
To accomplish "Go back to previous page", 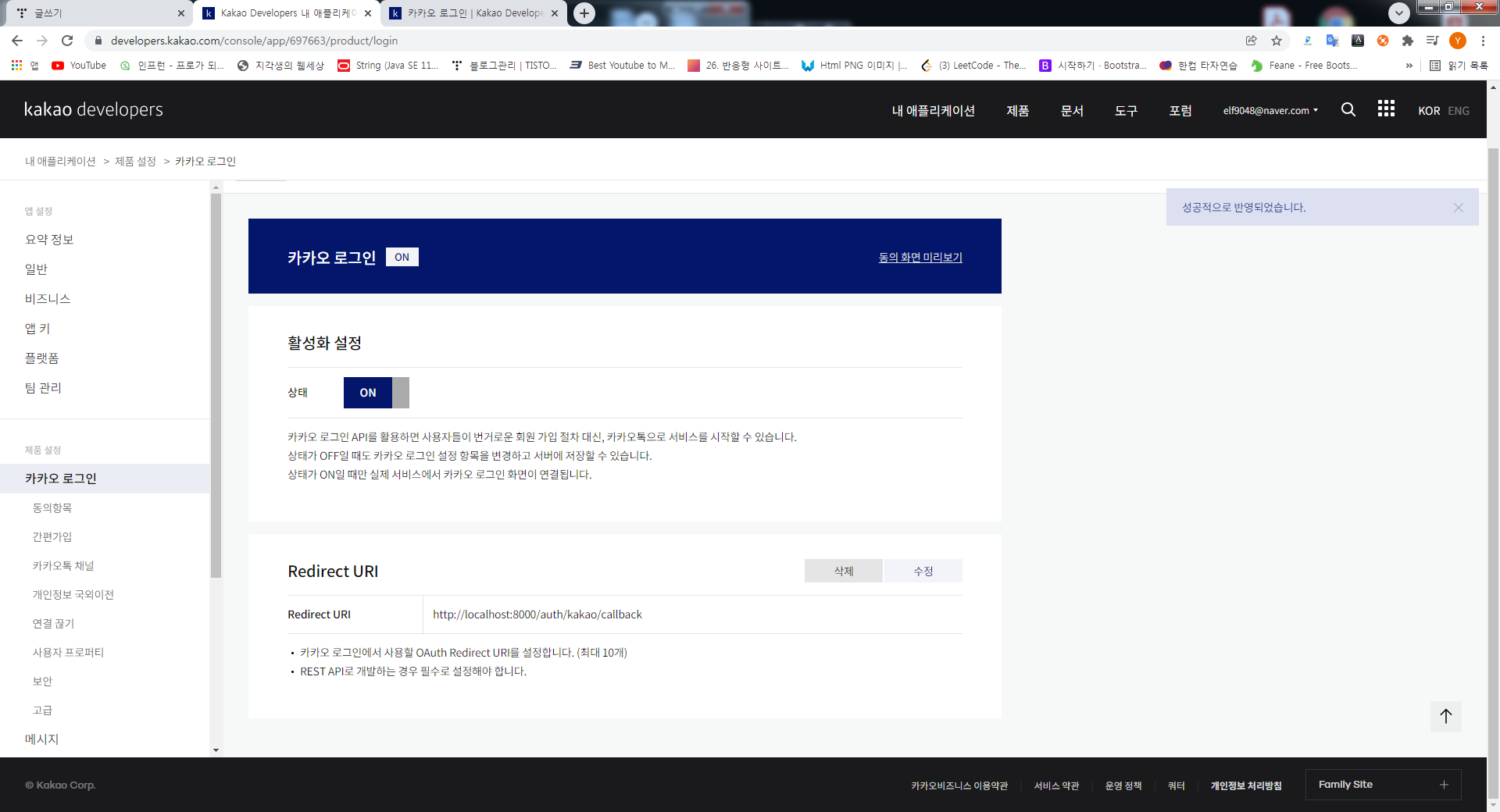I will pos(17,41).
